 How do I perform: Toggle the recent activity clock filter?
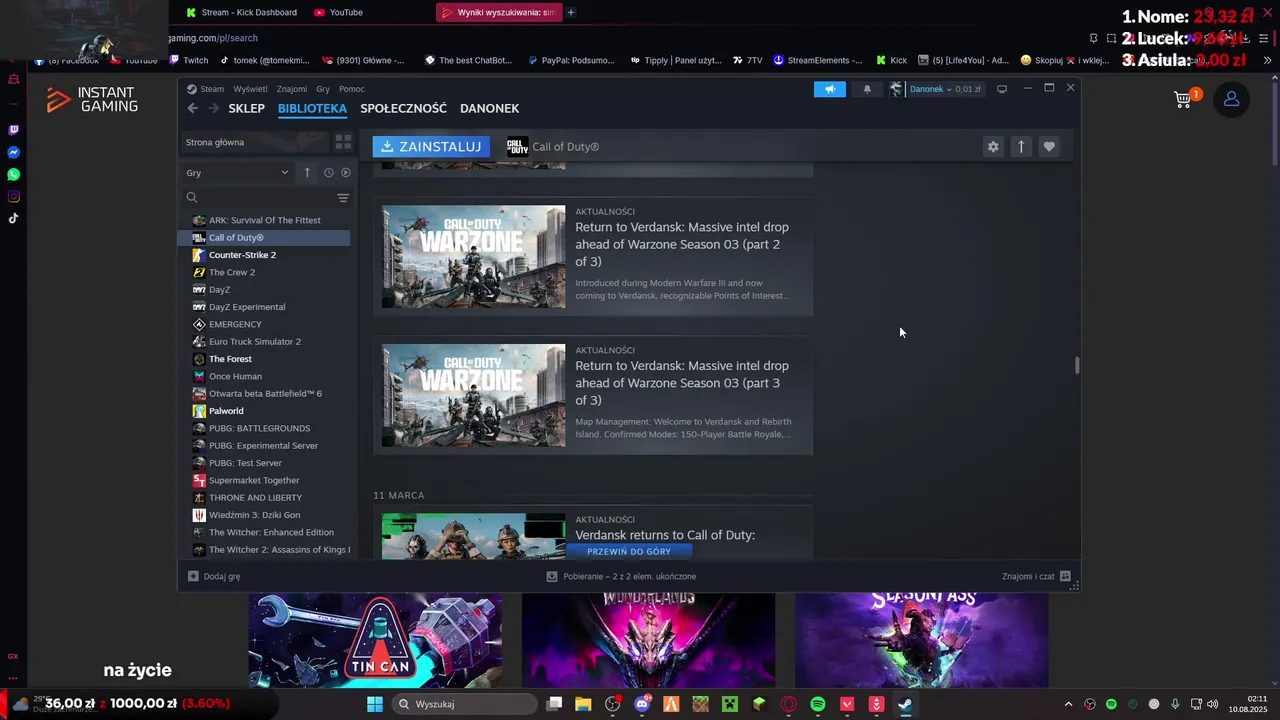[x=328, y=173]
